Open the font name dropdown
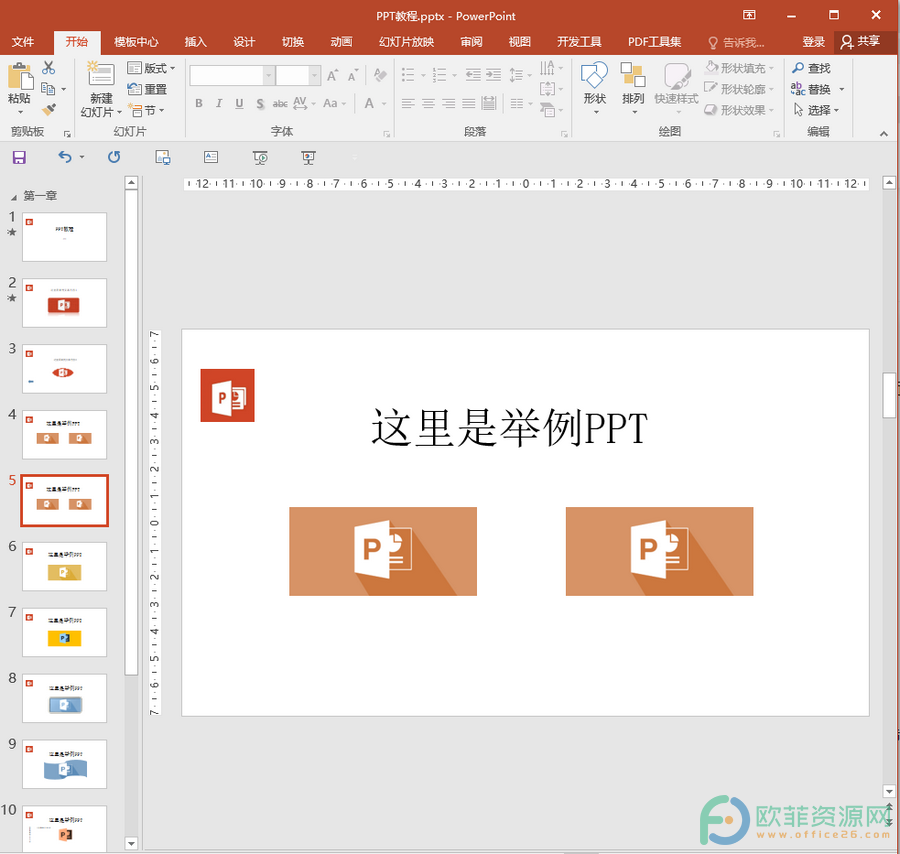The image size is (900, 854). click(x=268, y=75)
